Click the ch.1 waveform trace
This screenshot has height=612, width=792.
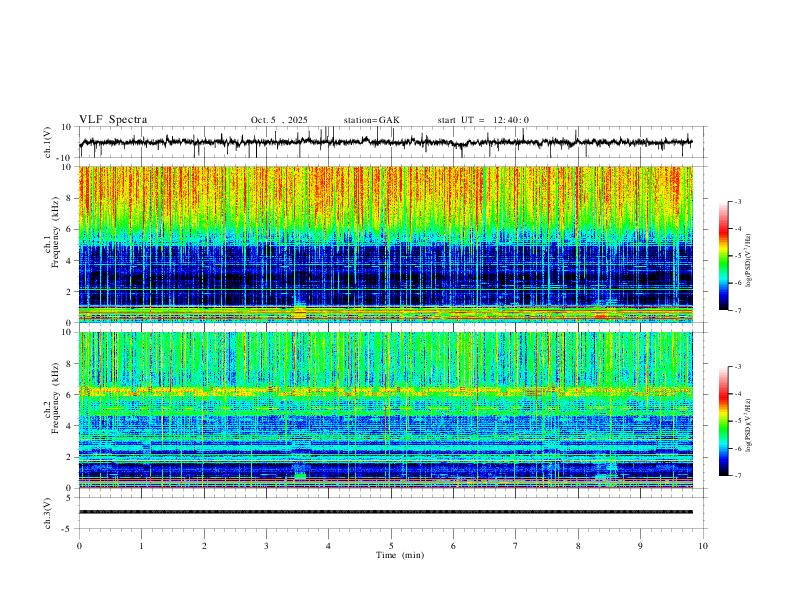(x=385, y=142)
